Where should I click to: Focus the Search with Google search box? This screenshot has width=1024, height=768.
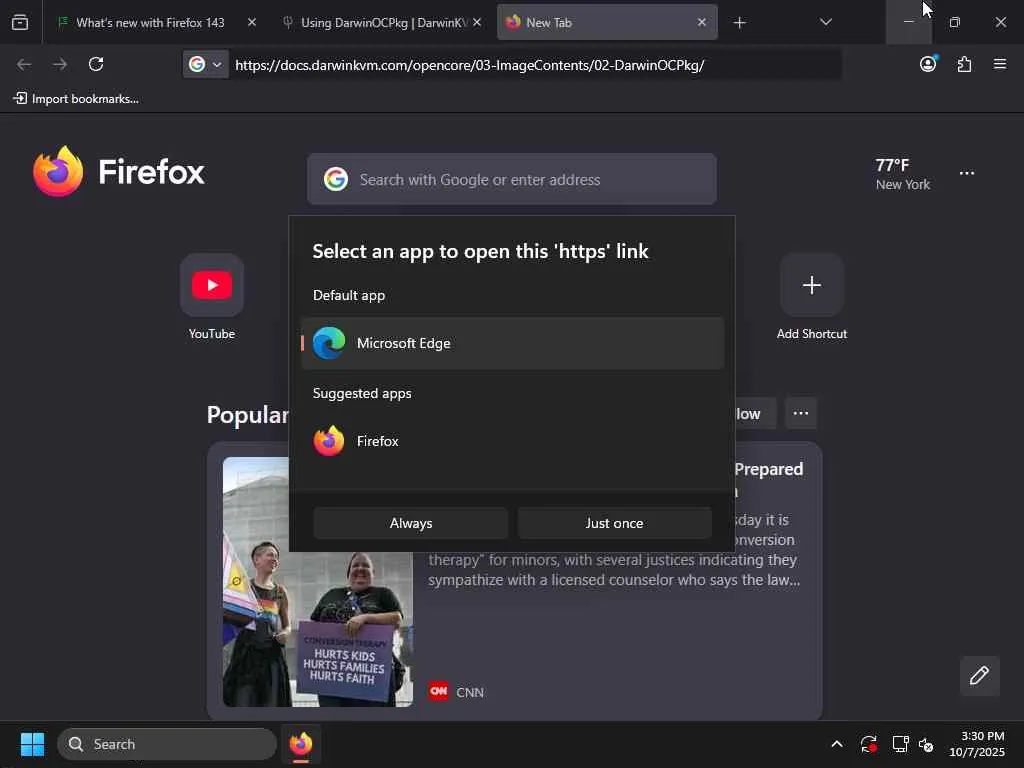(512, 179)
